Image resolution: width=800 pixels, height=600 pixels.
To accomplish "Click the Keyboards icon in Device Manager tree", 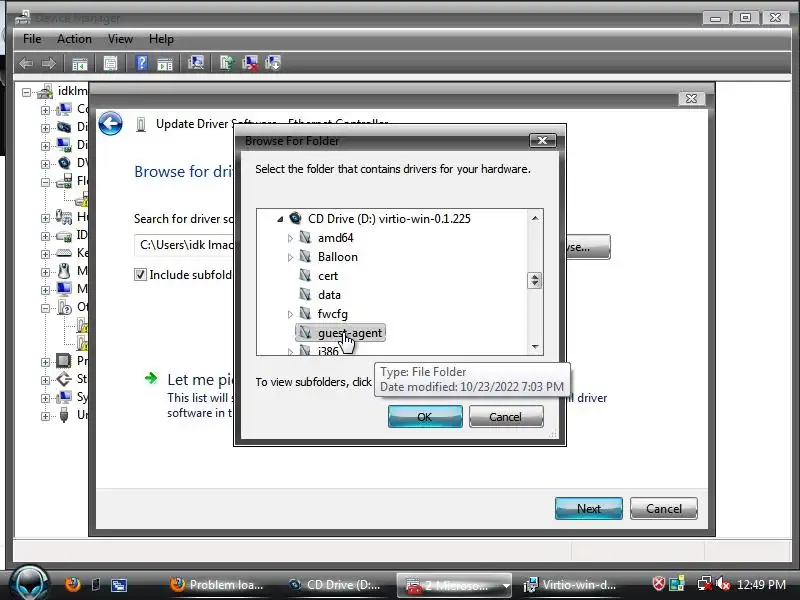I will pyautogui.click(x=64, y=253).
